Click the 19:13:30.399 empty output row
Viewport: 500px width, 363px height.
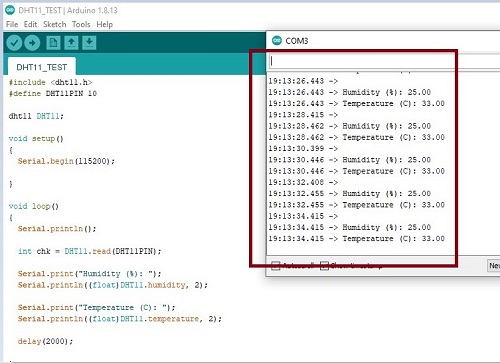pyautogui.click(x=303, y=149)
